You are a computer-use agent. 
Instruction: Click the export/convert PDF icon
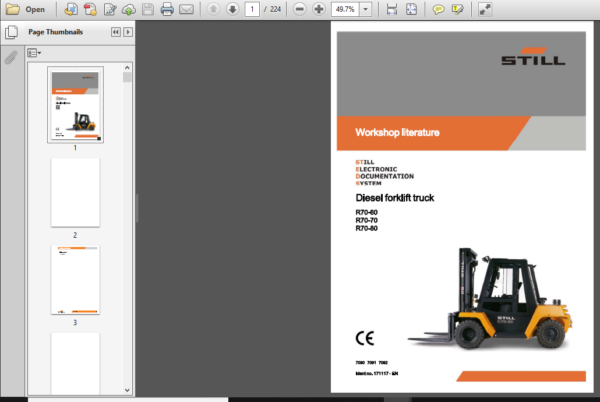coord(71,9)
